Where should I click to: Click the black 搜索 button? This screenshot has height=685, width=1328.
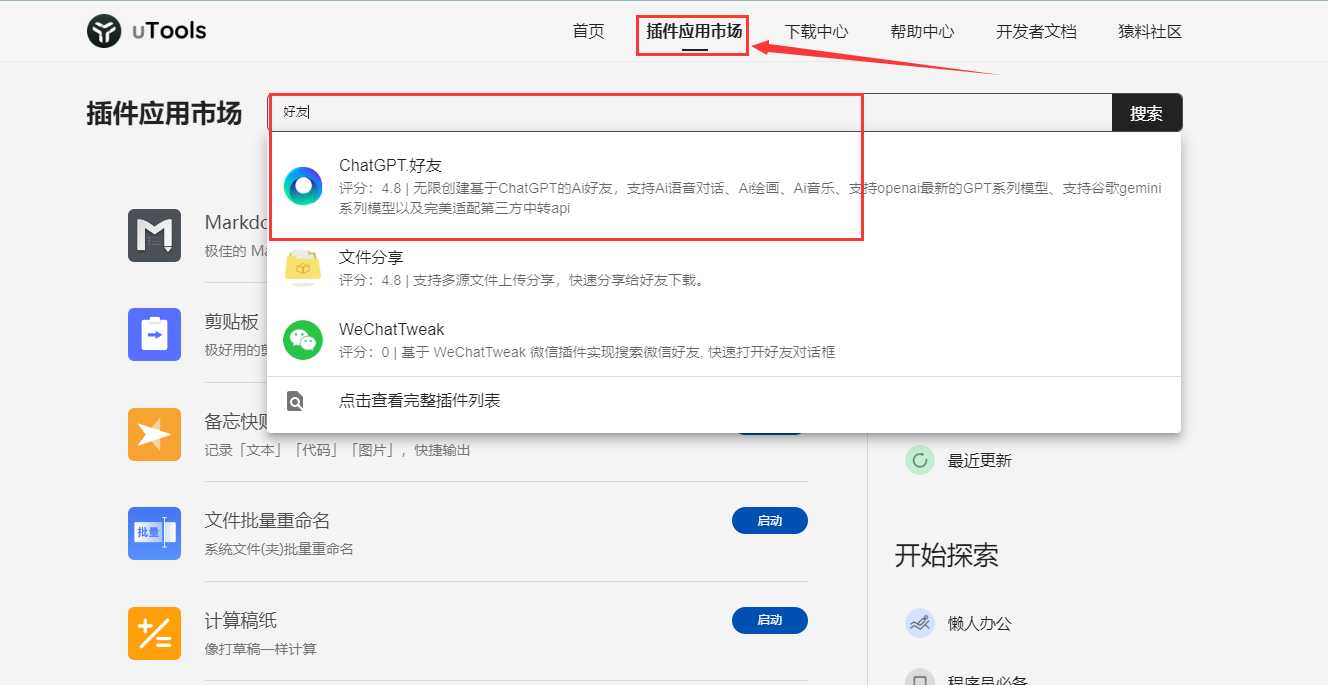pyautogui.click(x=1147, y=113)
